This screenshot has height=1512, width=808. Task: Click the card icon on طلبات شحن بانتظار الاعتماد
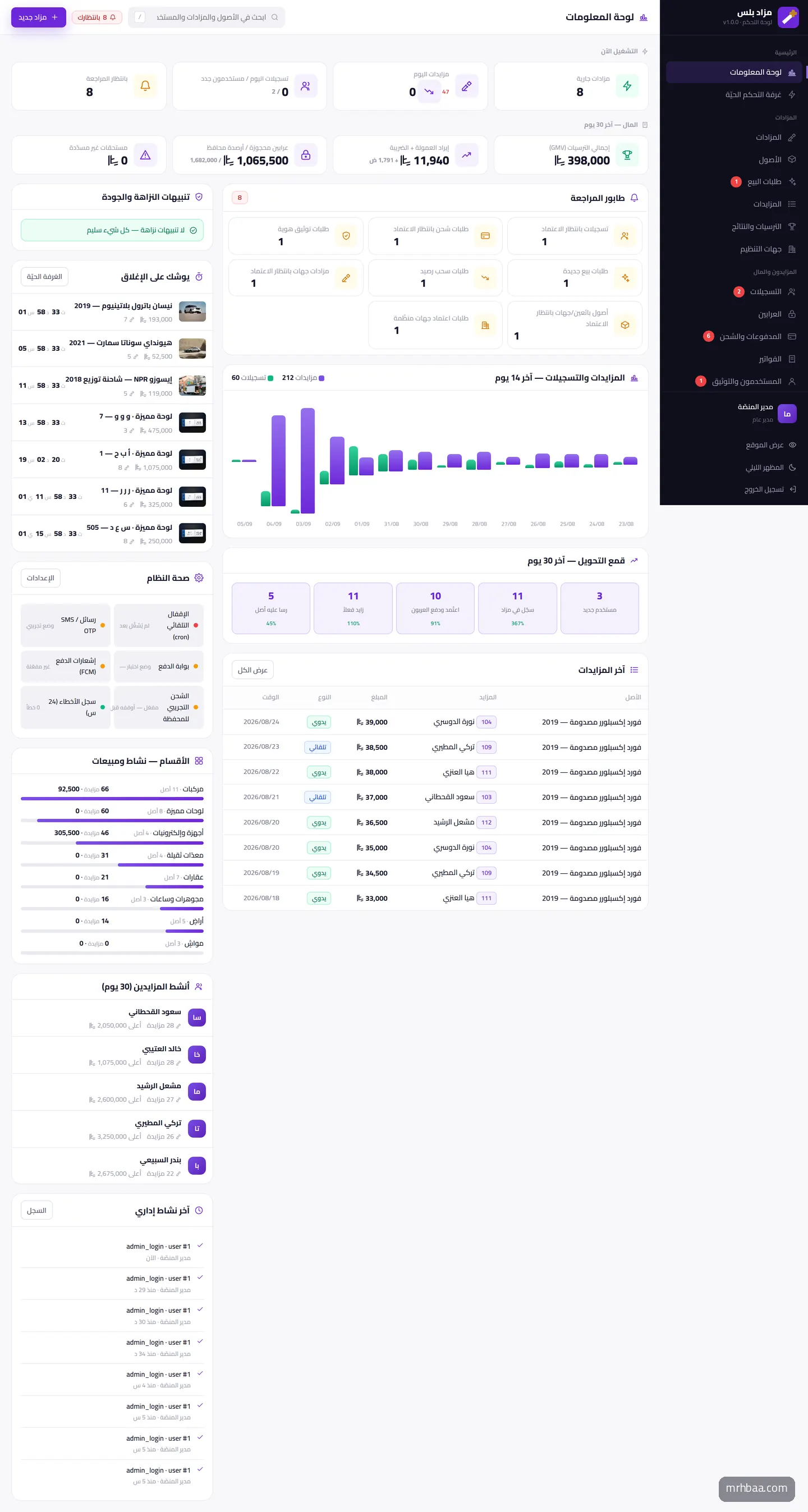click(485, 235)
